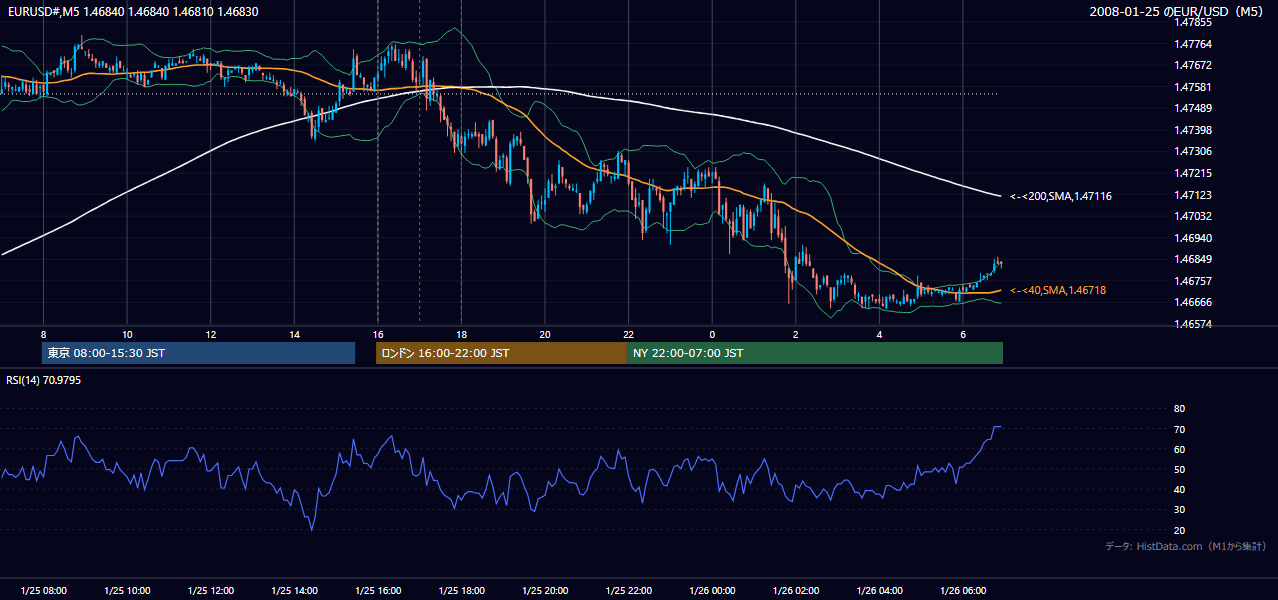Click price axis label 1.47032
1278x600 pixels.
point(1194,216)
